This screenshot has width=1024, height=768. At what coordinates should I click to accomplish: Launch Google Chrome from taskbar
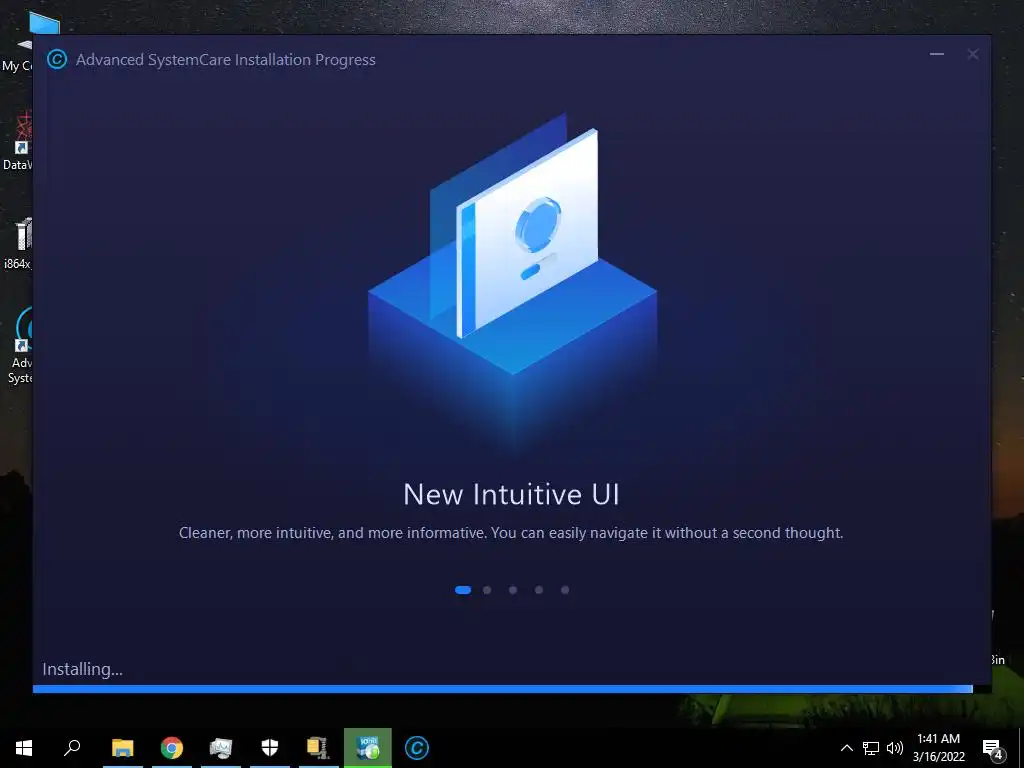tap(172, 748)
